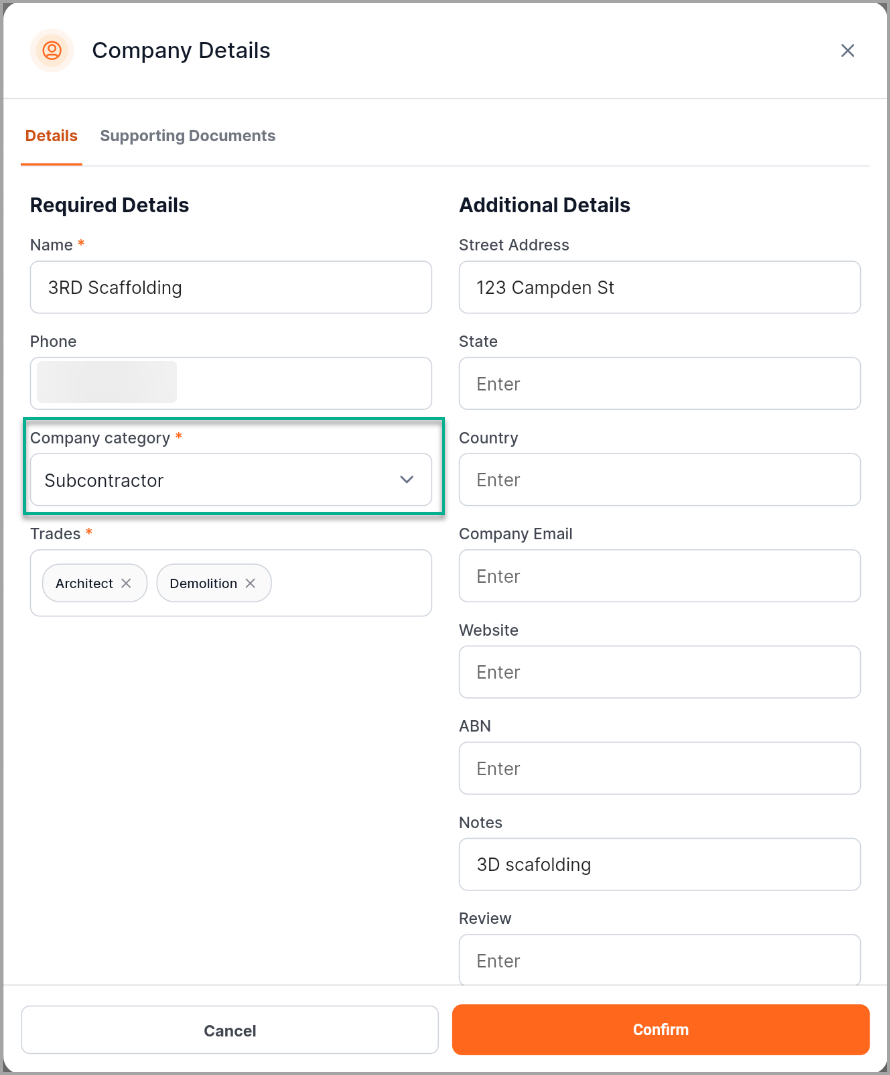Click the Website input field
This screenshot has width=890, height=1075.
pos(659,672)
